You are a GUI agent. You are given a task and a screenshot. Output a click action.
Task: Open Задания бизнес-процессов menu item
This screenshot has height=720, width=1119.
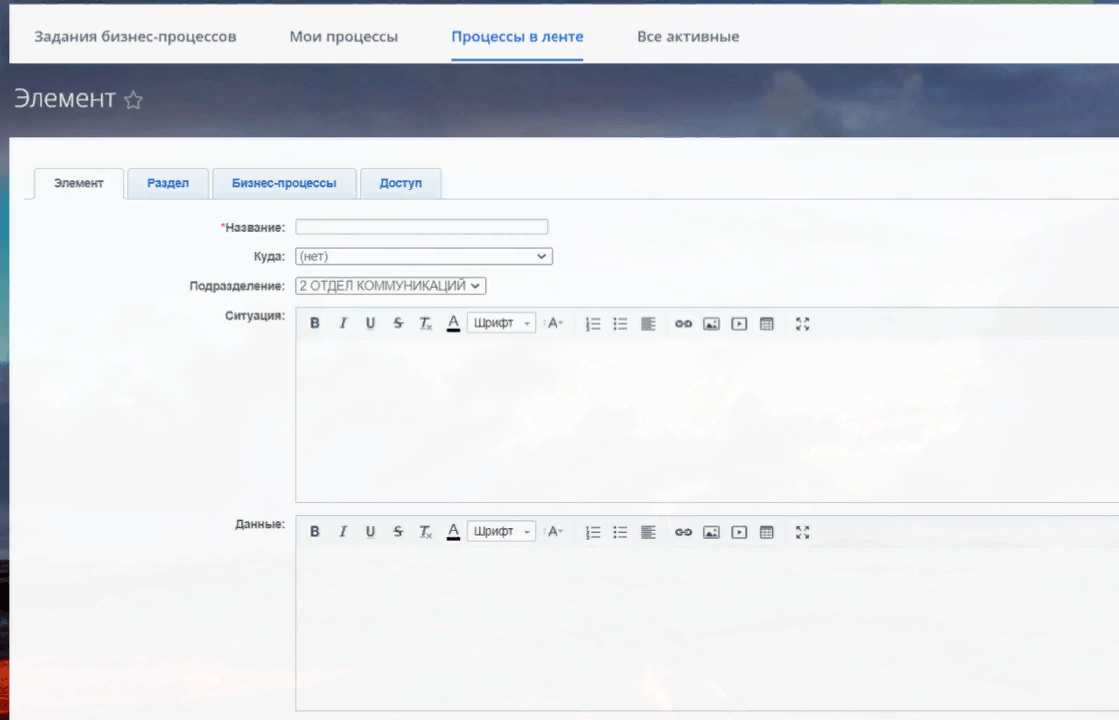(135, 36)
